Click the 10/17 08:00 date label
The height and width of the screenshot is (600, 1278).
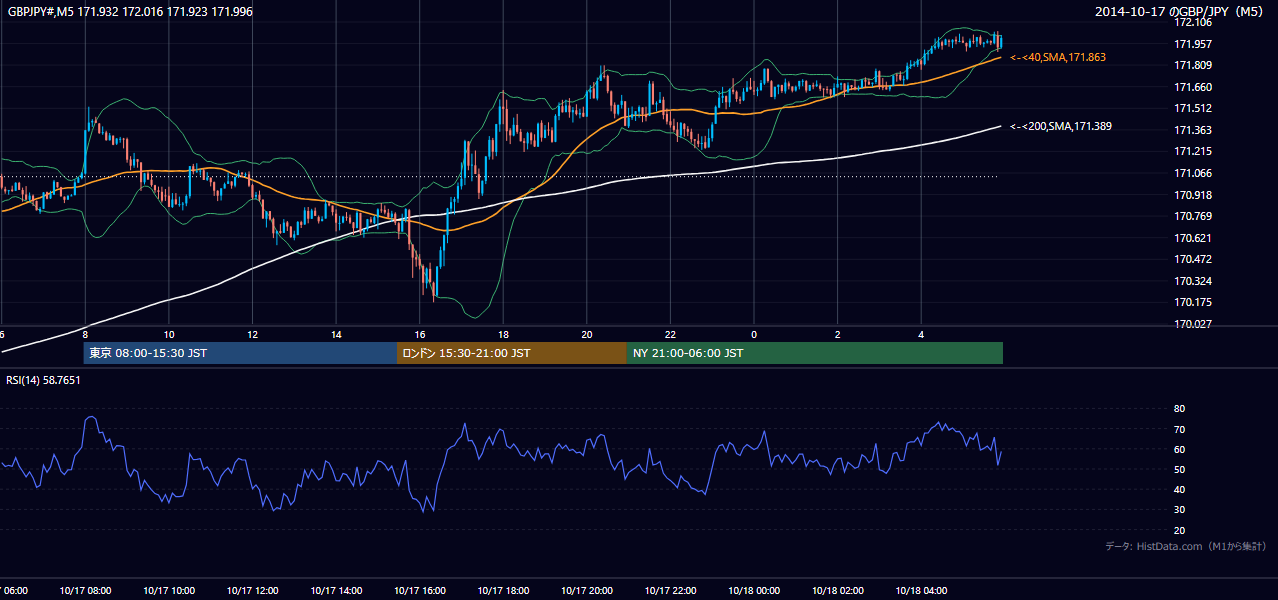tap(85, 591)
